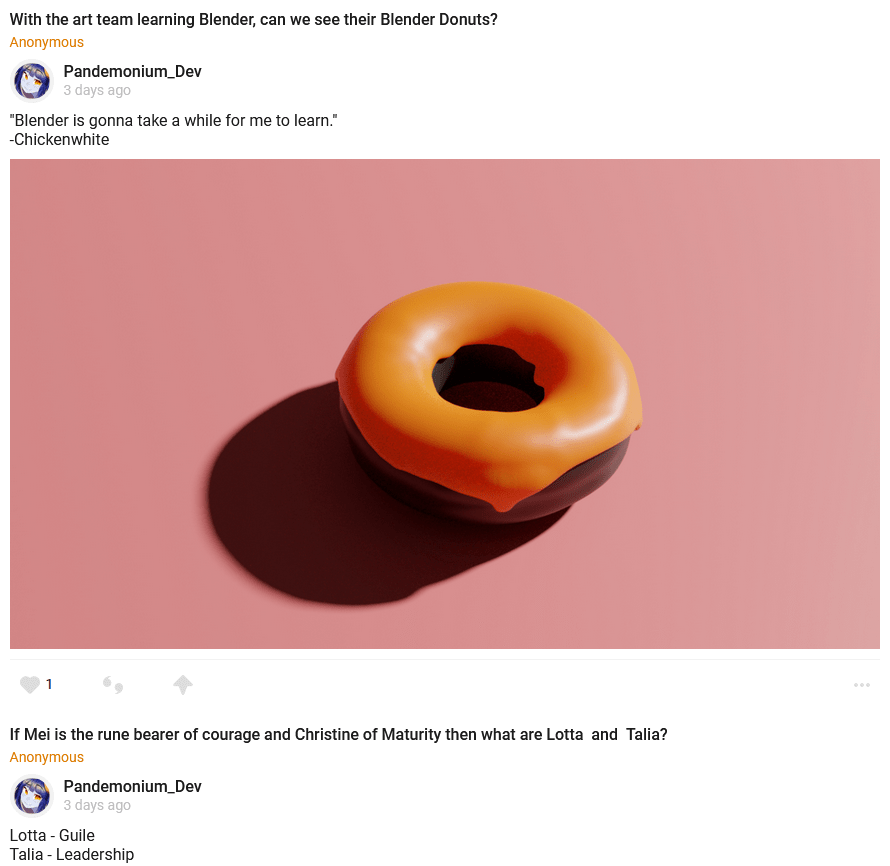Click the like count number 1

(49, 684)
